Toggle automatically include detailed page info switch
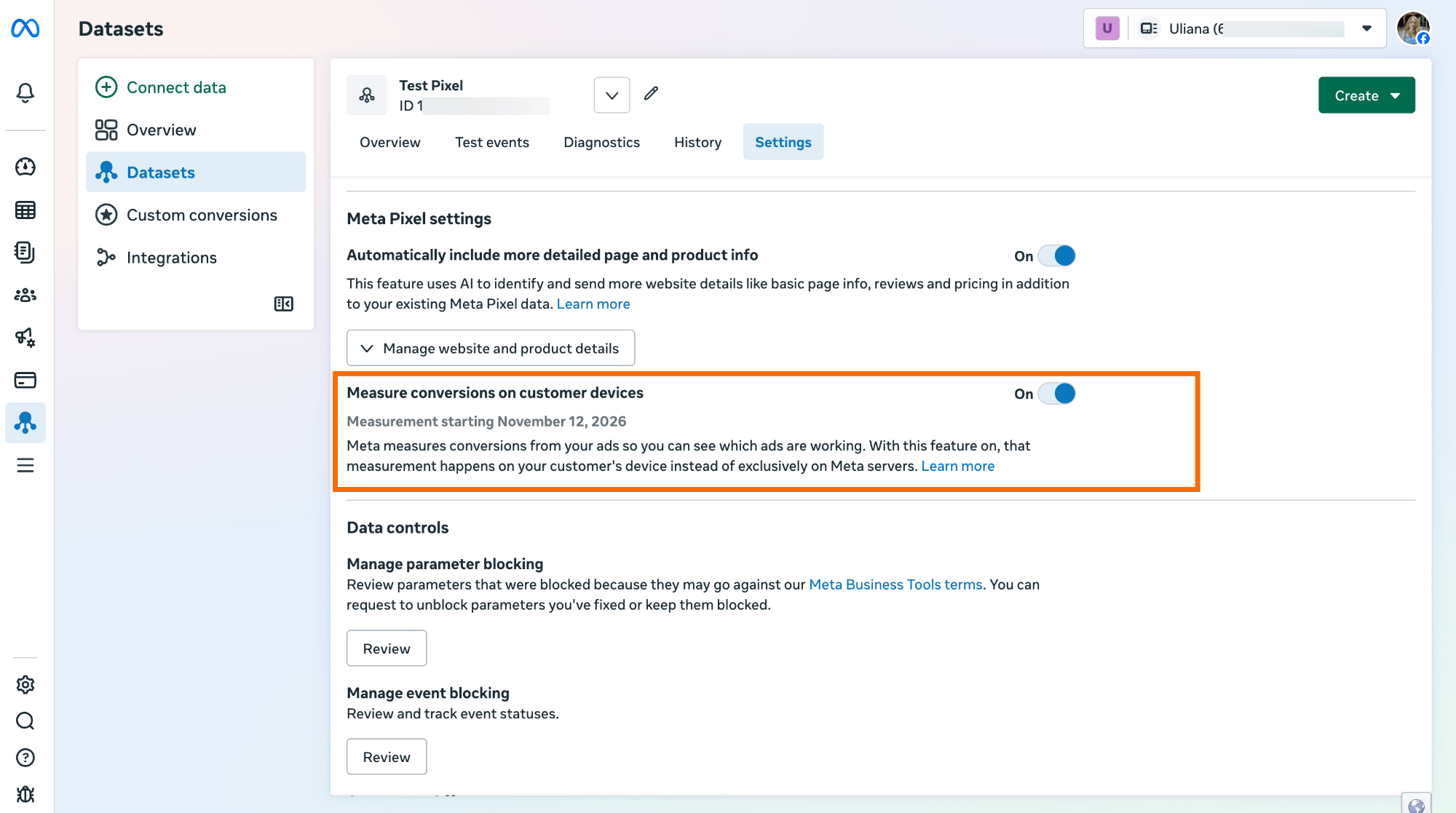Image resolution: width=1456 pixels, height=813 pixels. tap(1056, 255)
